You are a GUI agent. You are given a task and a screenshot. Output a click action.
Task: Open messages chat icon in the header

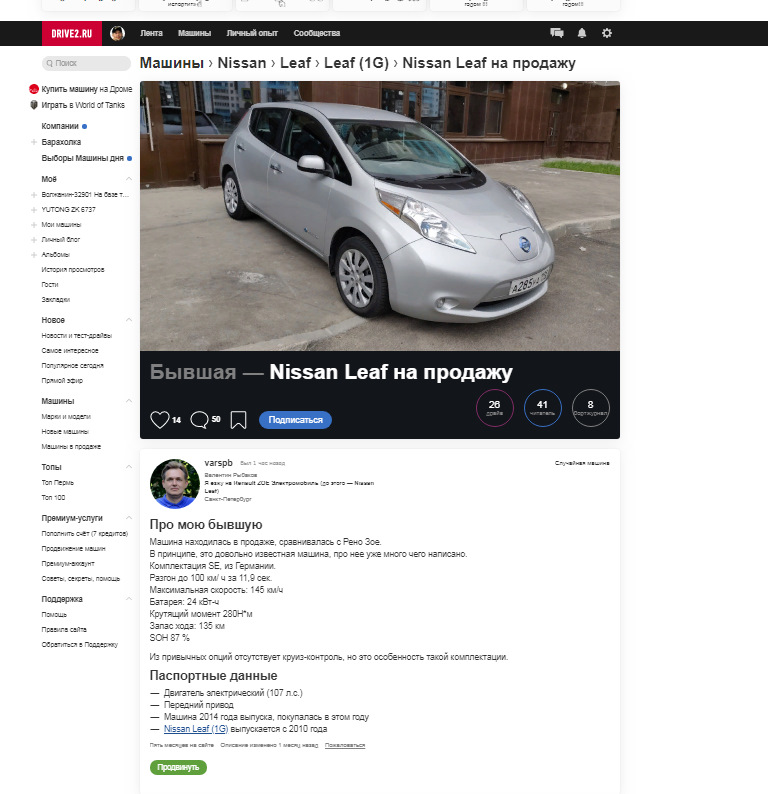click(x=557, y=33)
